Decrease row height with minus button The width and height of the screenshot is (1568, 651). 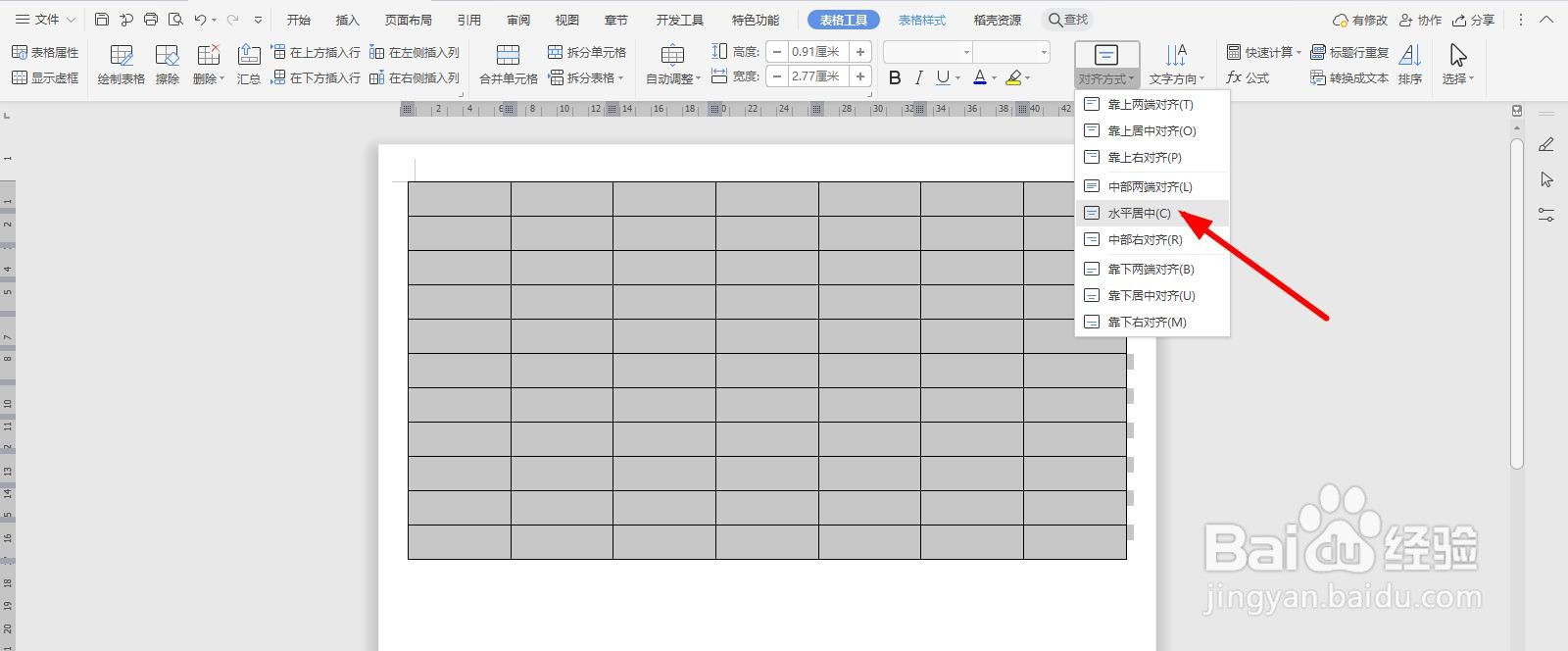(777, 52)
